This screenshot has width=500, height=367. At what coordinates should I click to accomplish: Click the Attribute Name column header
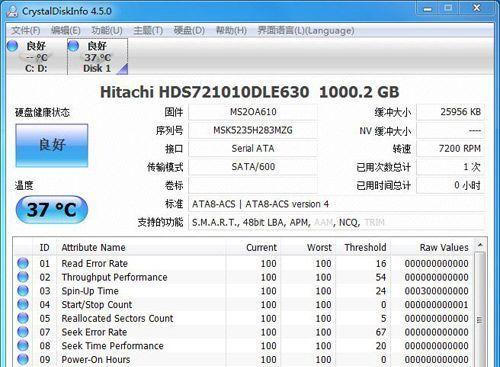pos(142,248)
